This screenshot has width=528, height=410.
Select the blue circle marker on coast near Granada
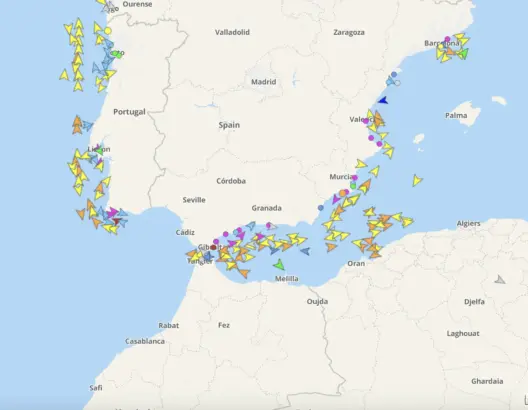(x=321, y=208)
